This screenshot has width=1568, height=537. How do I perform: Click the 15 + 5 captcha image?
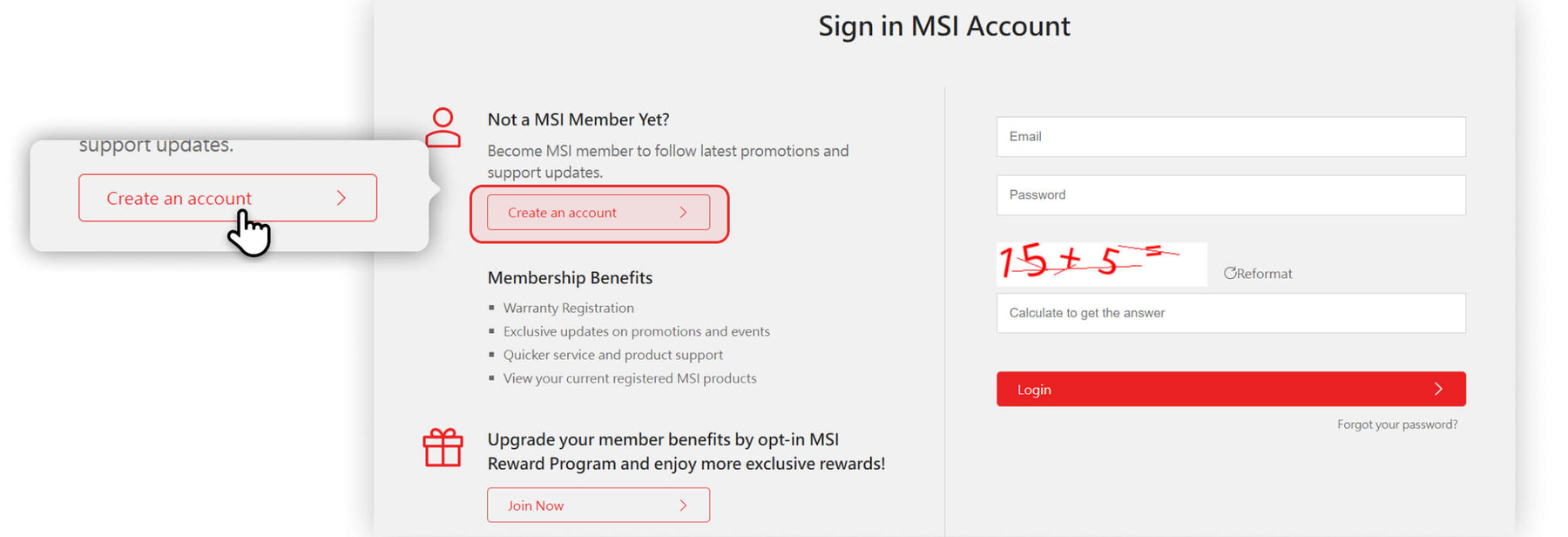[1101, 263]
